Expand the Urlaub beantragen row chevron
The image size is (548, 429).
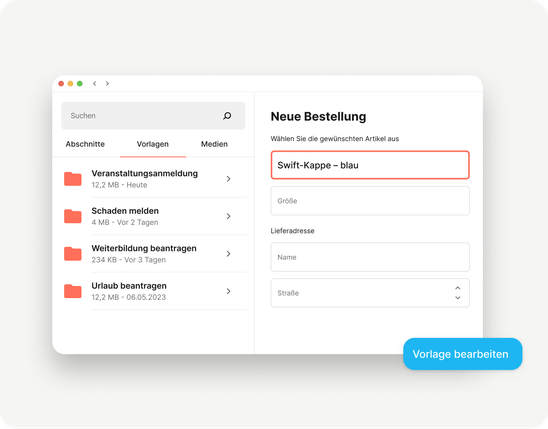[x=229, y=291]
